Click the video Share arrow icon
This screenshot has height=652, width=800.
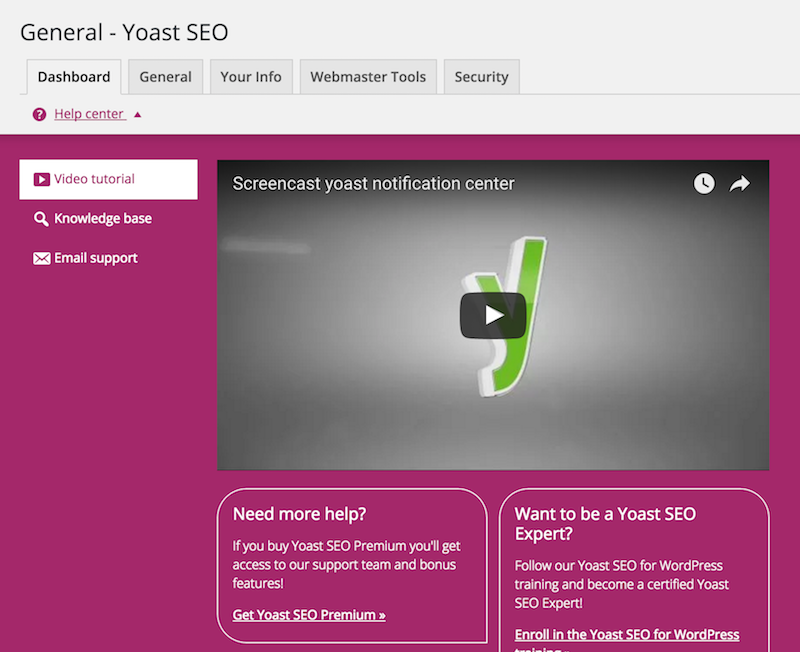tap(740, 184)
